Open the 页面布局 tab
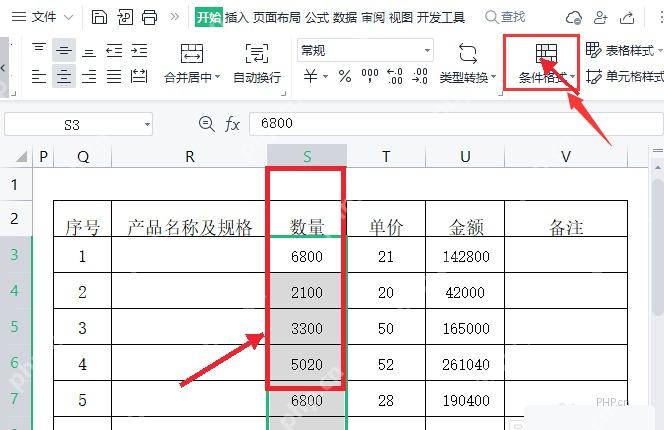 (277, 17)
